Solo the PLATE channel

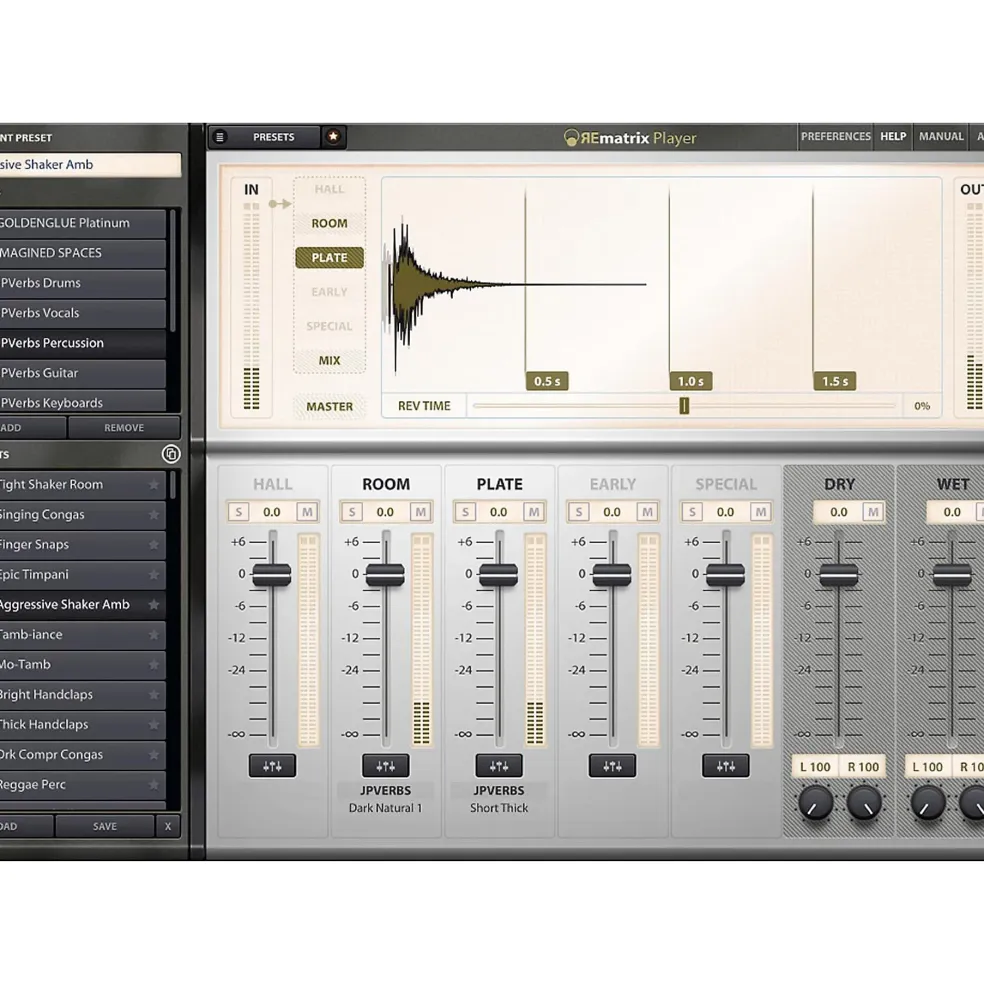tap(465, 512)
